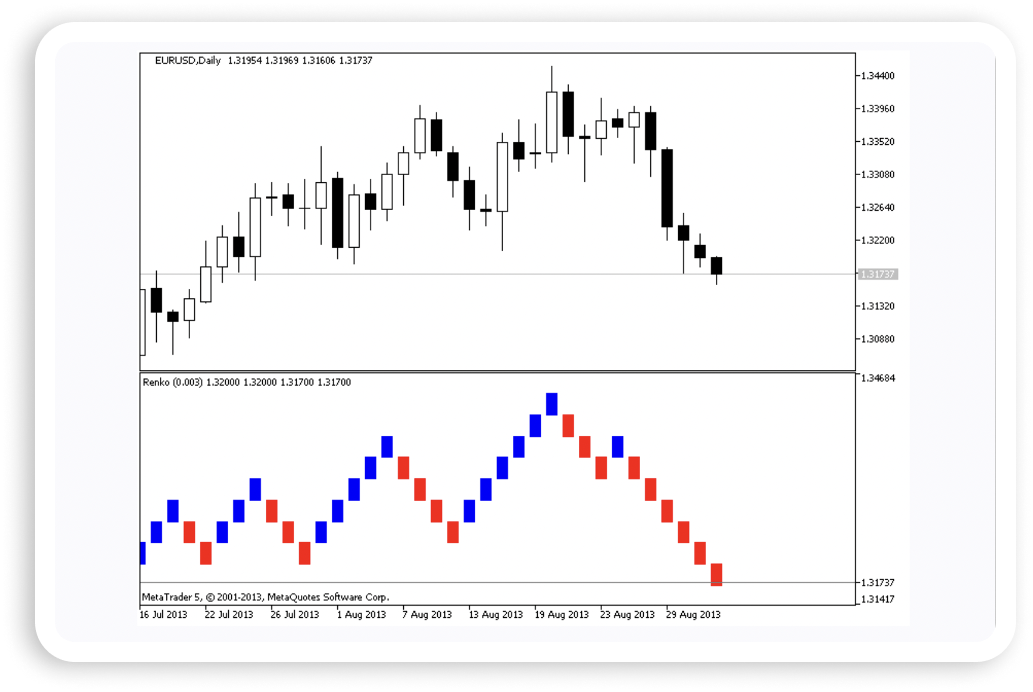Click the 1.34400 price scale label
1033x692 pixels.
click(877, 76)
